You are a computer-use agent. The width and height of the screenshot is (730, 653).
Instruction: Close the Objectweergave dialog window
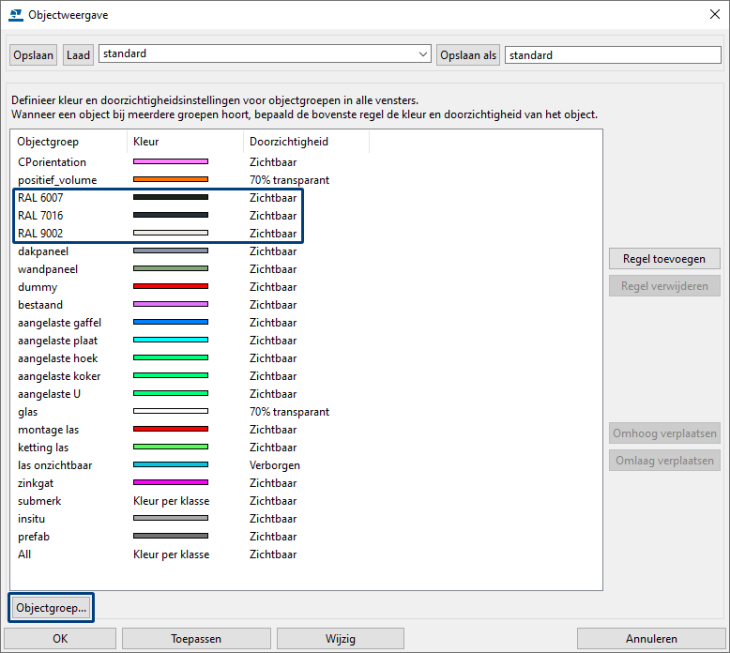(x=713, y=14)
